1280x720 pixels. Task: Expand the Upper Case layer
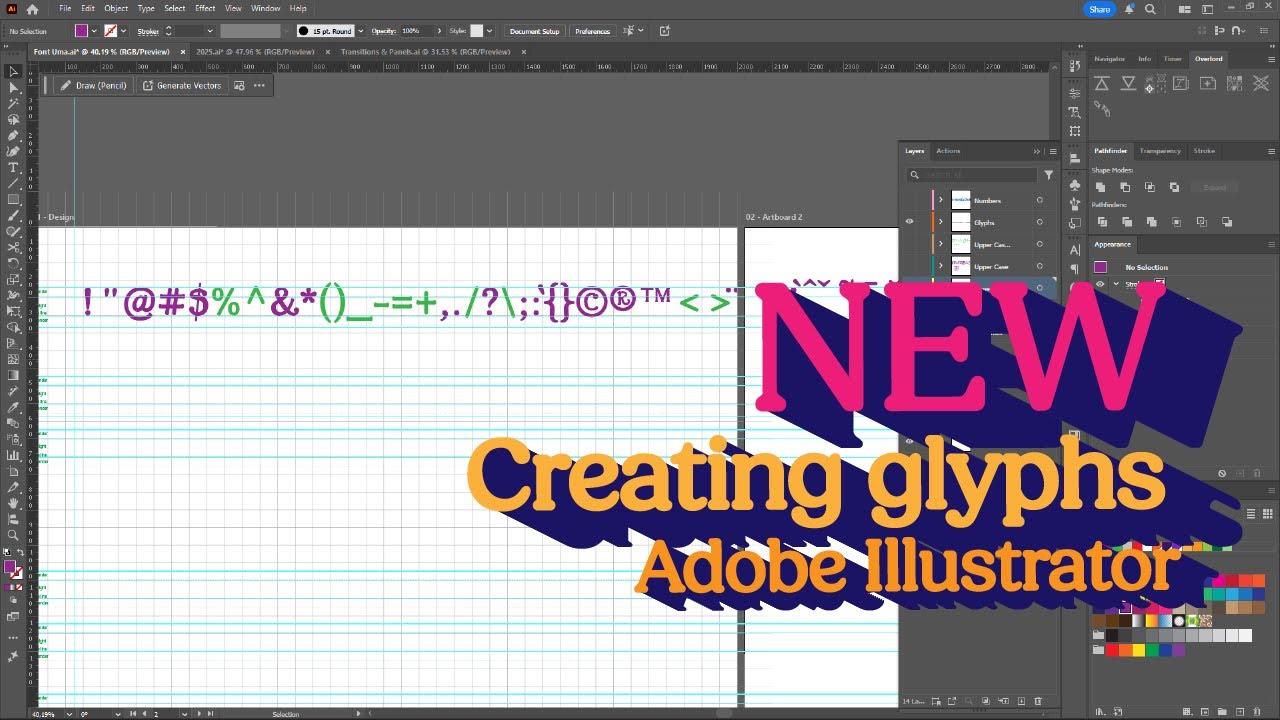tap(941, 267)
